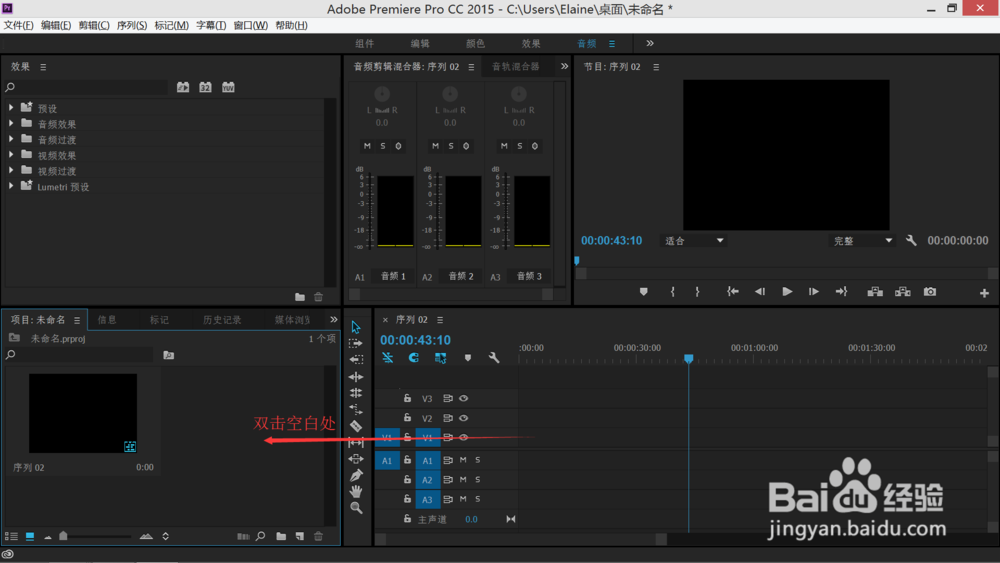Click Mark In in program monitor
The height and width of the screenshot is (563, 1000).
pyautogui.click(x=672, y=291)
